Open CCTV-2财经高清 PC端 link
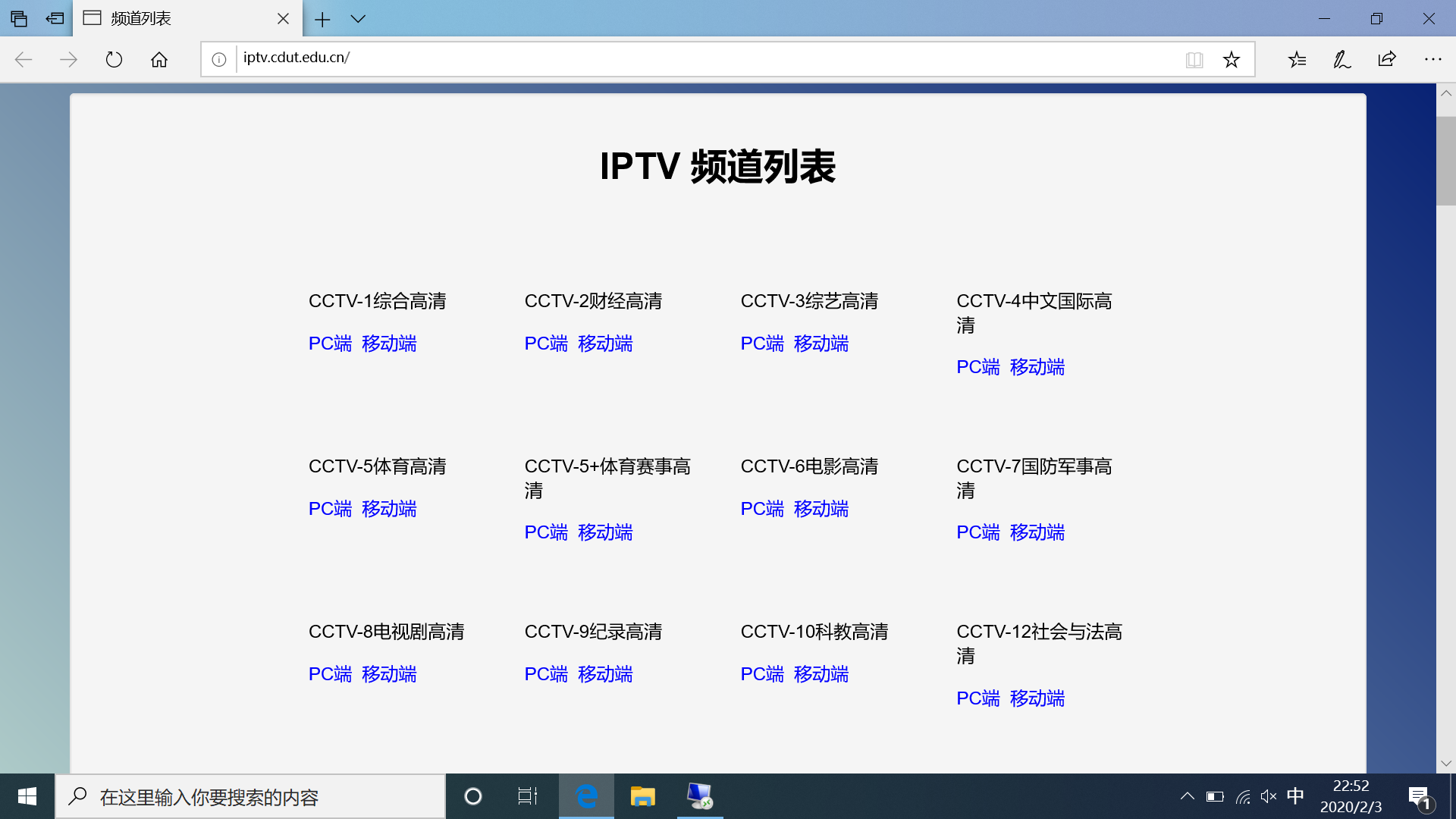 pos(546,344)
